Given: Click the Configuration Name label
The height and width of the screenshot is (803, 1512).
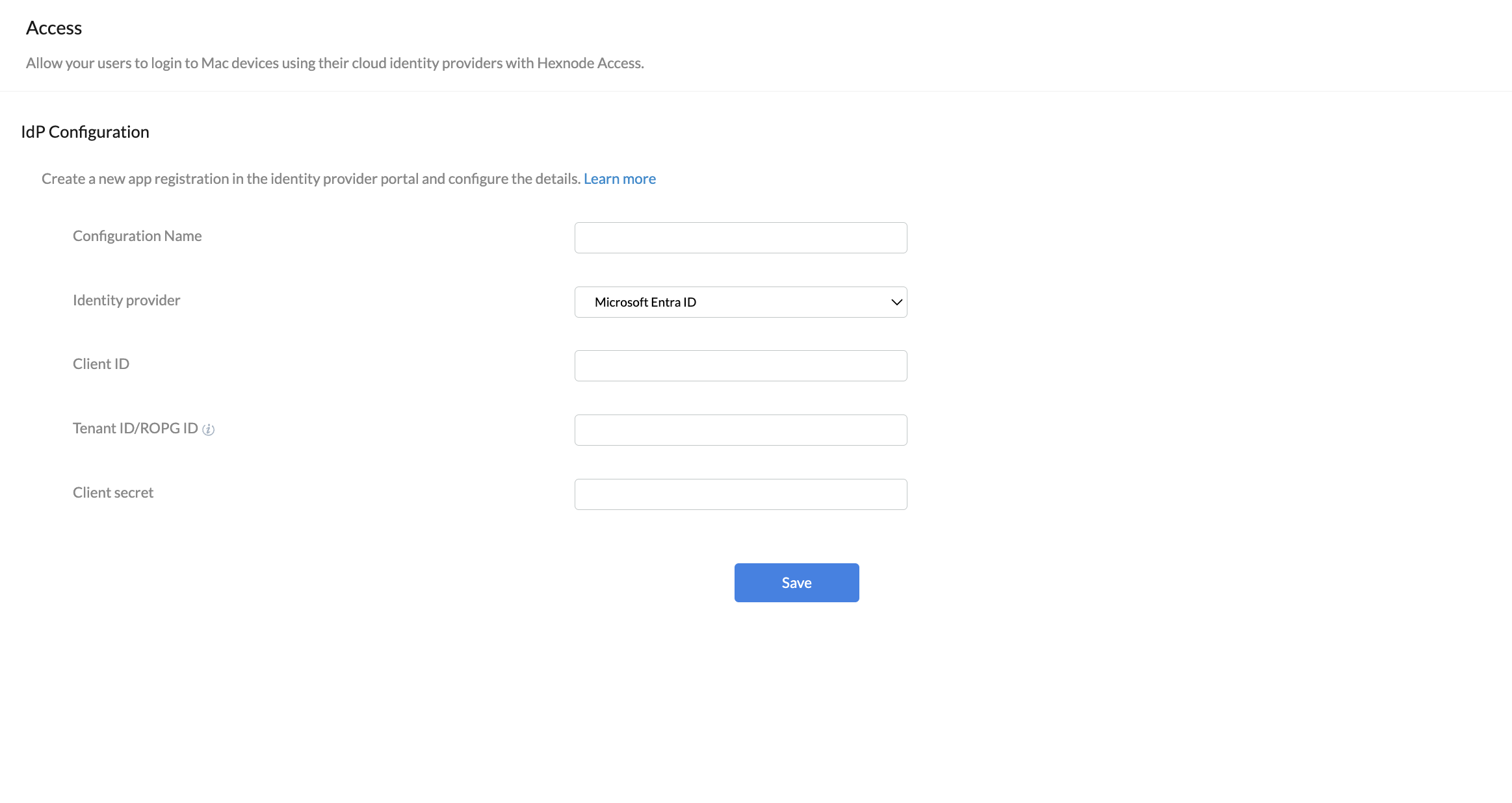Looking at the screenshot, I should click(137, 236).
